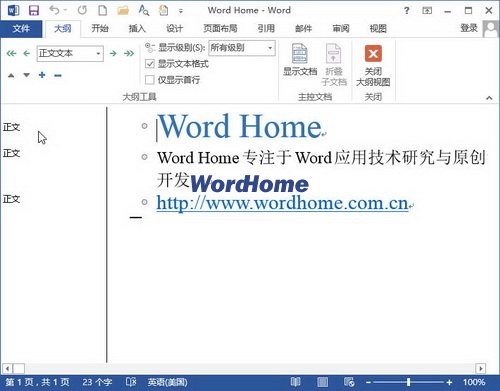500x391 pixels.
Task: Switch to the 插入 Insert tab
Action: [x=137, y=29]
